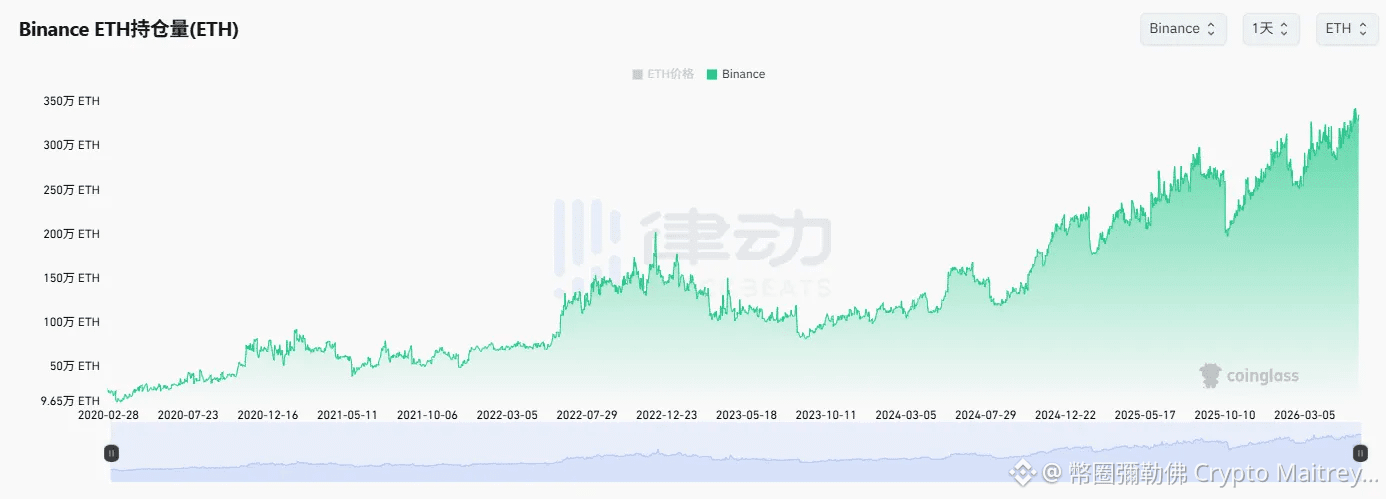Click the 2020-12-16 date label
The image size is (1386, 499).
point(268,414)
